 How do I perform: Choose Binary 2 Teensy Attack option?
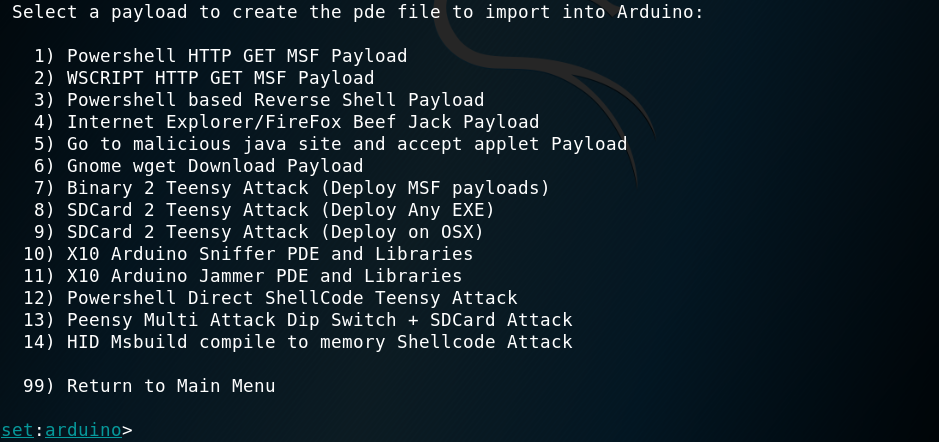tap(308, 187)
